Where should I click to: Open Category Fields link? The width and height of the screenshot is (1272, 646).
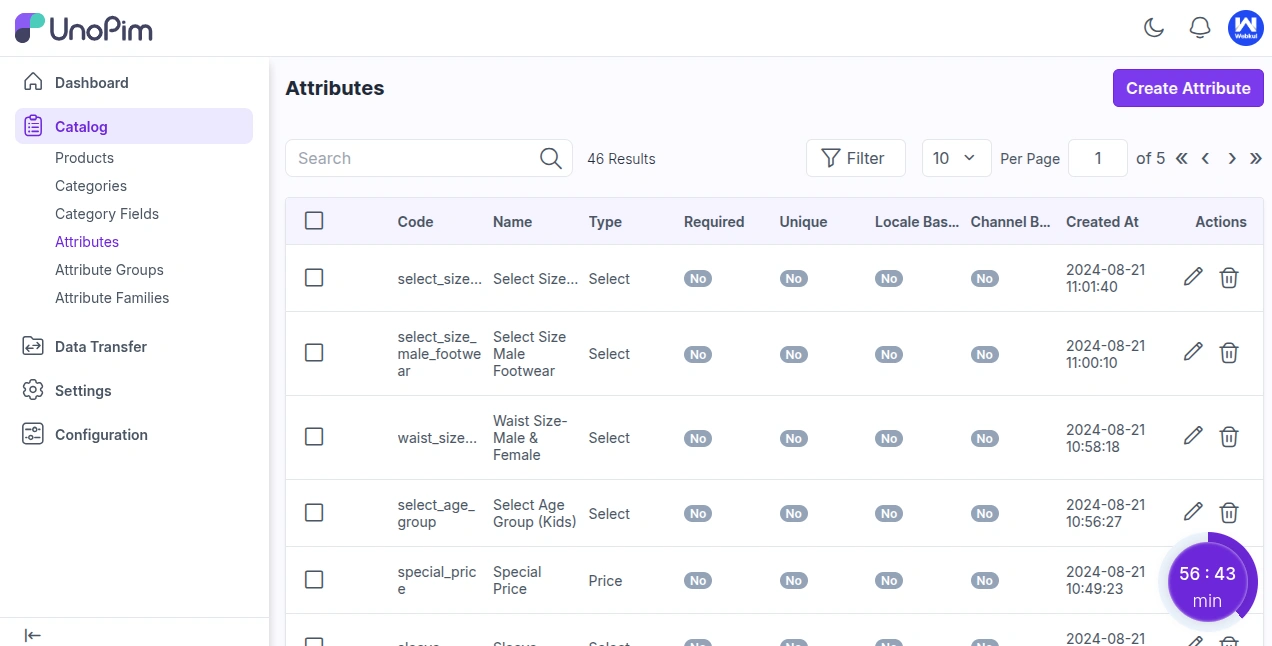pyautogui.click(x=107, y=214)
